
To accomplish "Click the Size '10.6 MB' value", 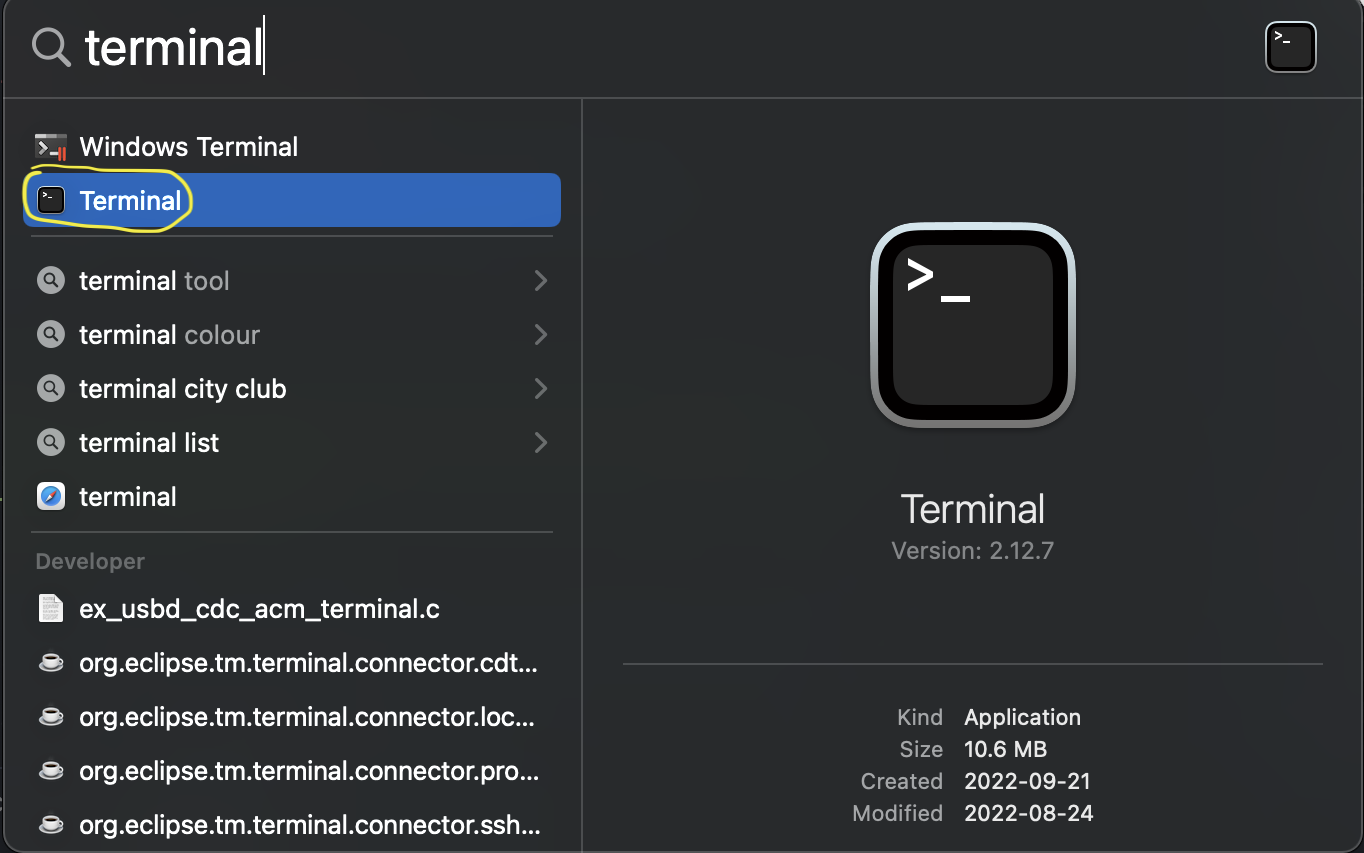I will [1005, 749].
